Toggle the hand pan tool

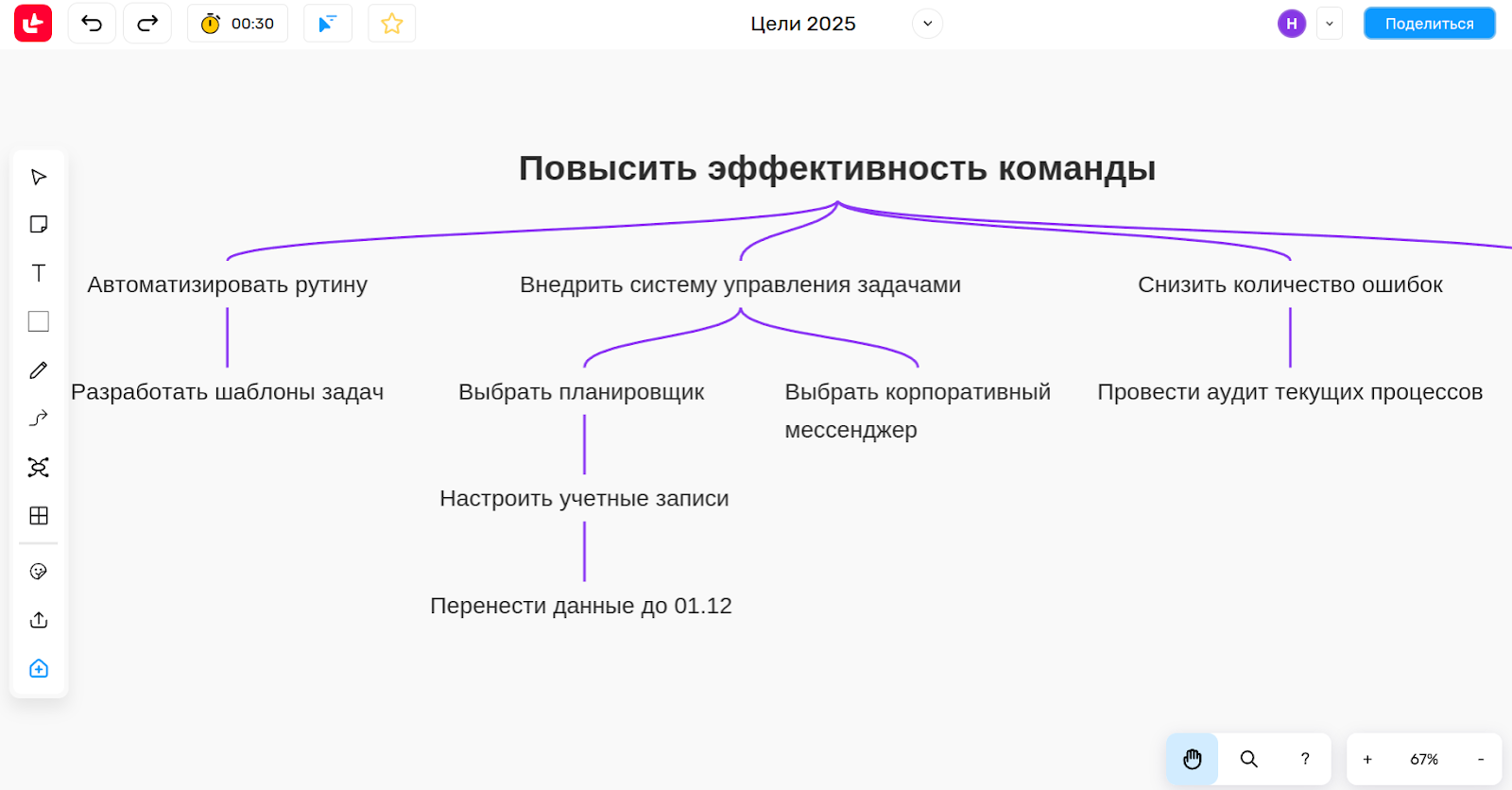1192,759
